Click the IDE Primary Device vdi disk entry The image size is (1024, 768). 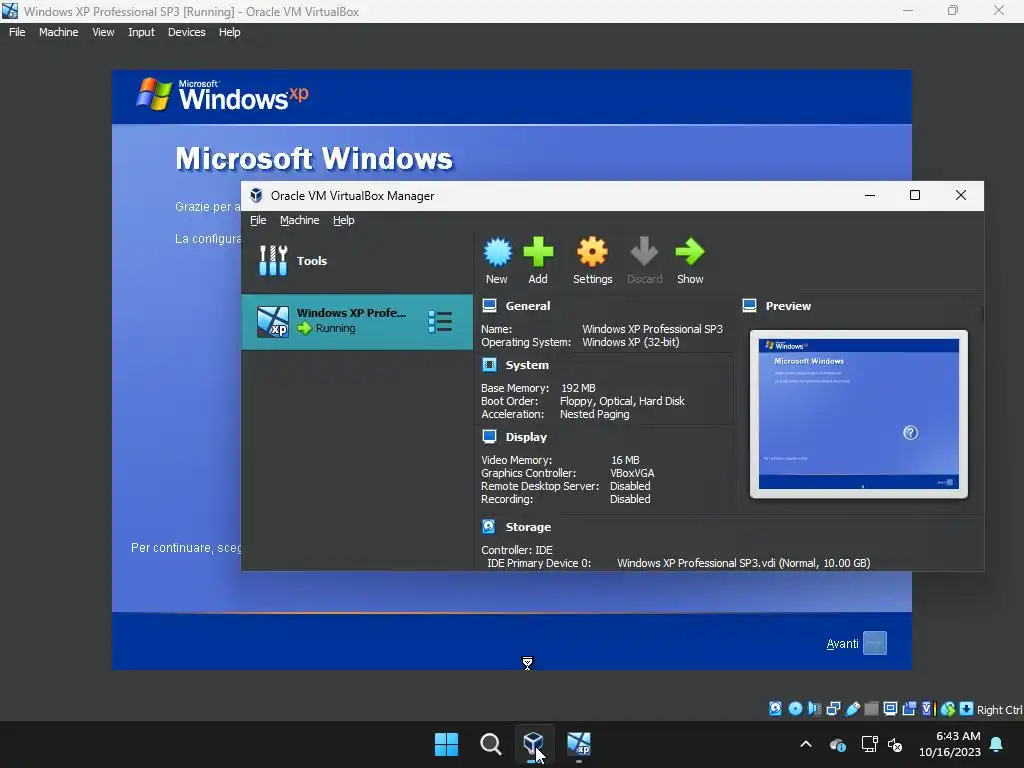[x=744, y=563]
